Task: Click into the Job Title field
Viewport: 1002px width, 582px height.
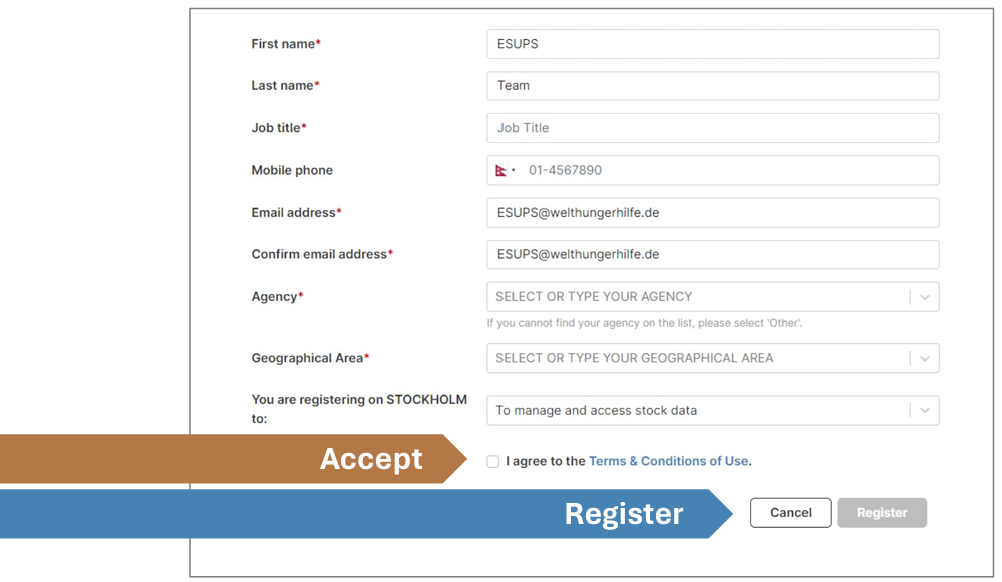Action: pos(712,128)
